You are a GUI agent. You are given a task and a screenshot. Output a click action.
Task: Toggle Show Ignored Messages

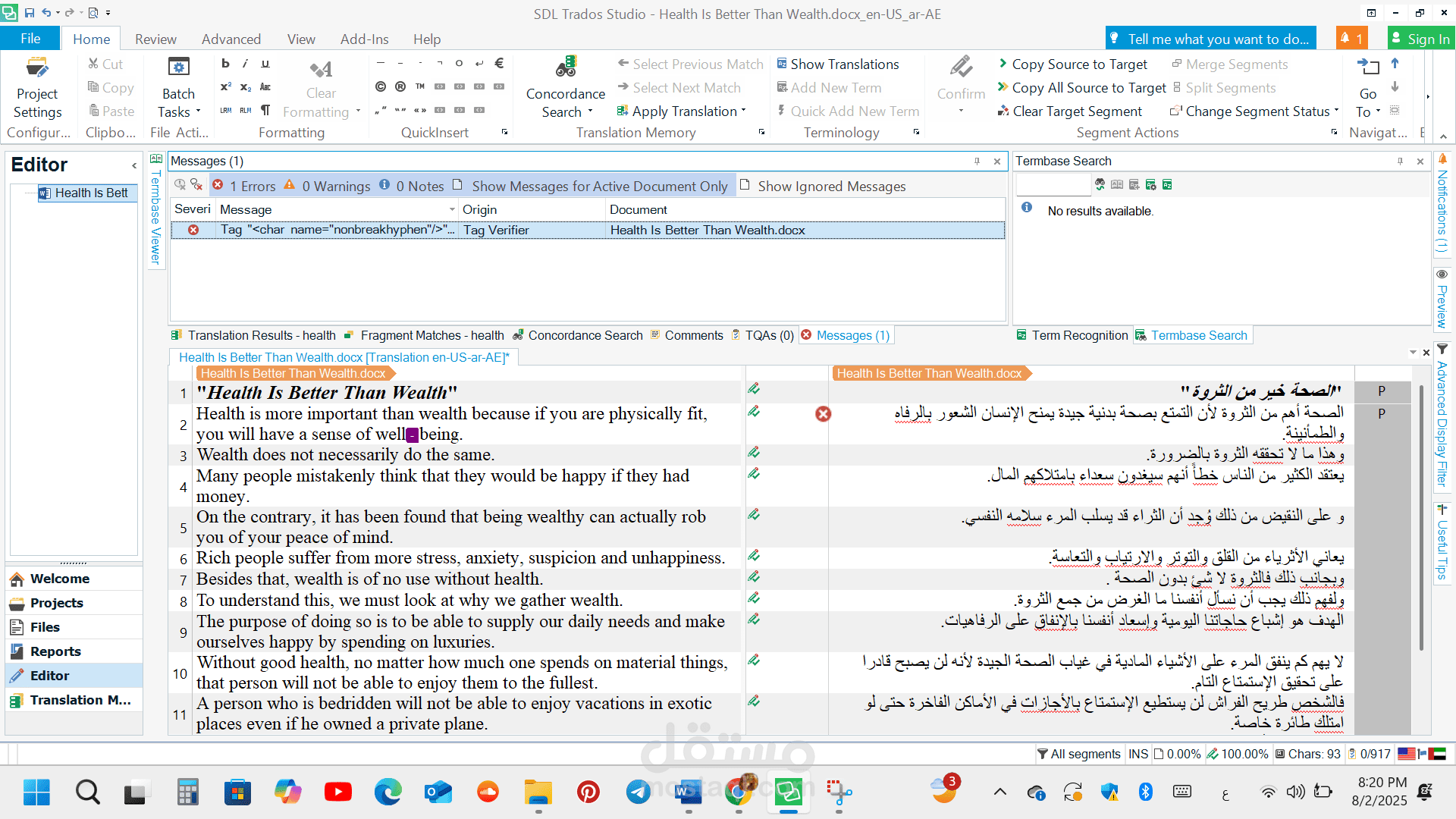pos(823,186)
